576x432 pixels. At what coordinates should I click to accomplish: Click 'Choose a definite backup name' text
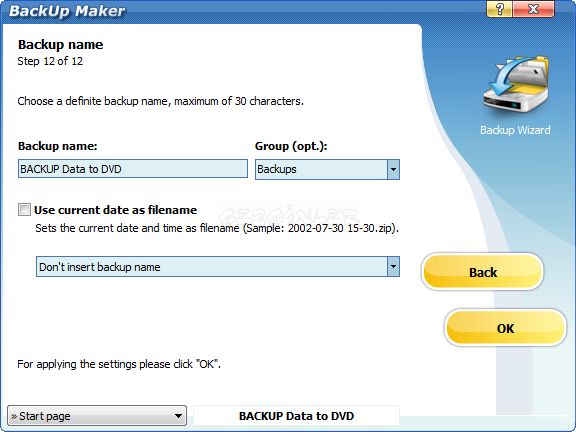click(x=161, y=101)
